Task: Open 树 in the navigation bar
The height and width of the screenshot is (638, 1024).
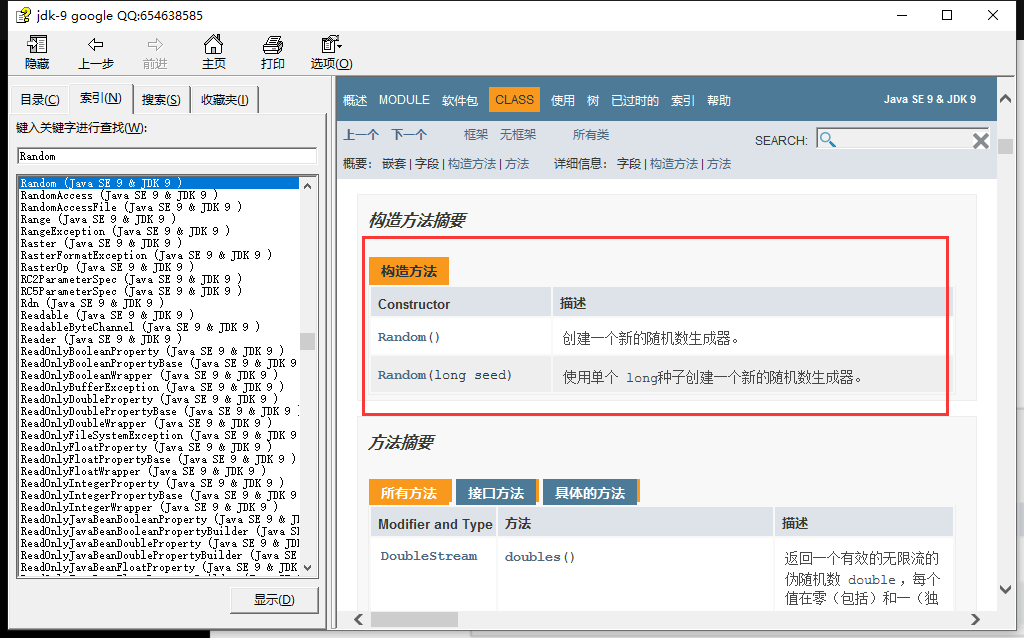Action: 592,101
